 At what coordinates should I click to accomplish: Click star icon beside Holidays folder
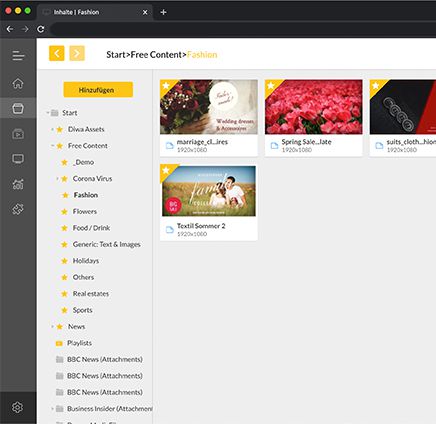[x=65, y=261]
